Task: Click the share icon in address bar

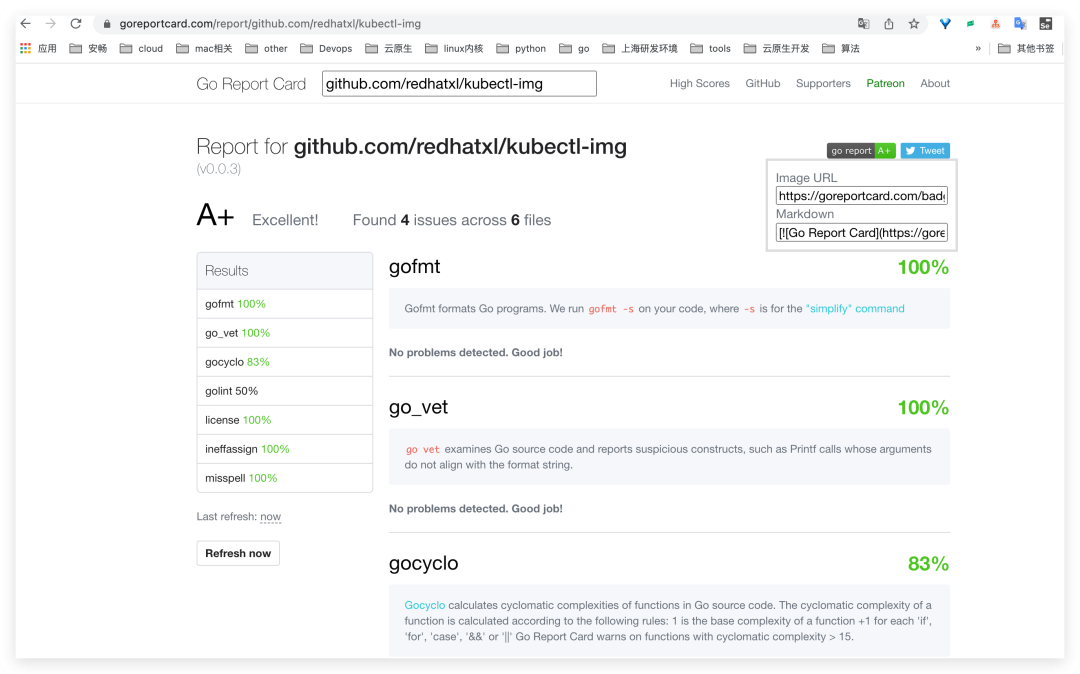Action: coord(889,24)
